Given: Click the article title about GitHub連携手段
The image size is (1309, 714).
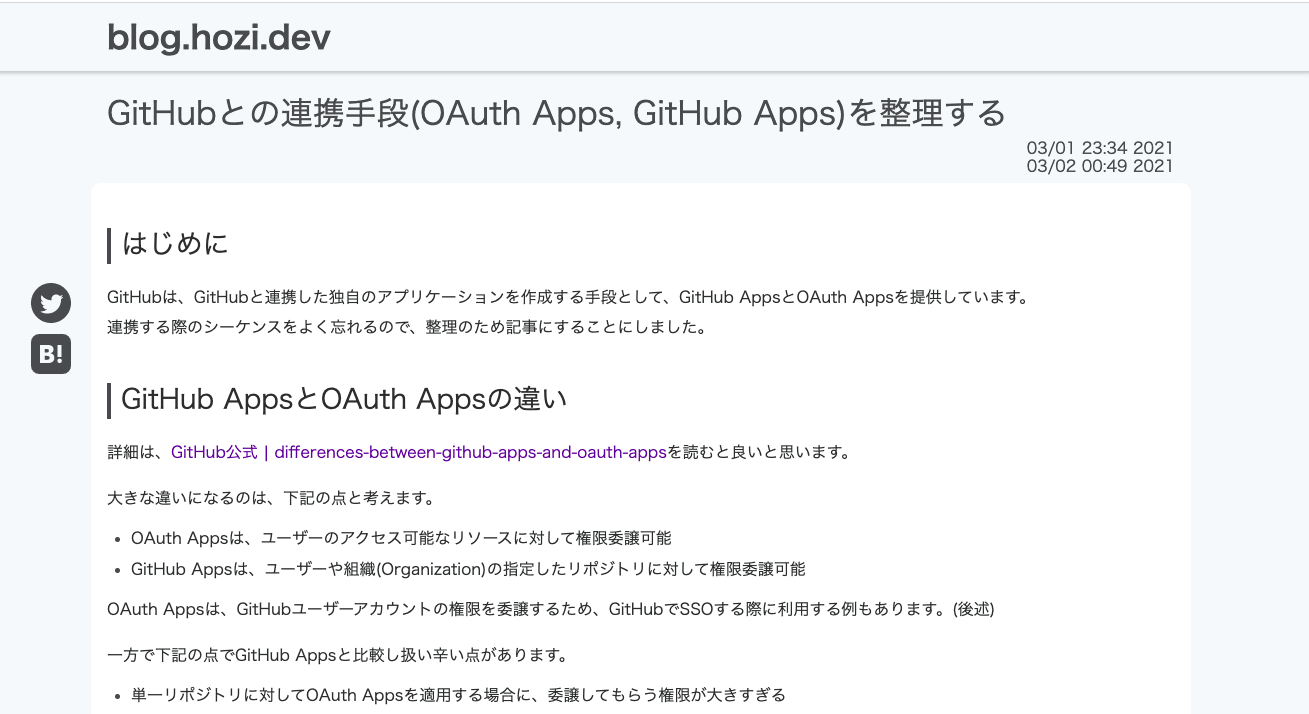Looking at the screenshot, I should pos(556,113).
